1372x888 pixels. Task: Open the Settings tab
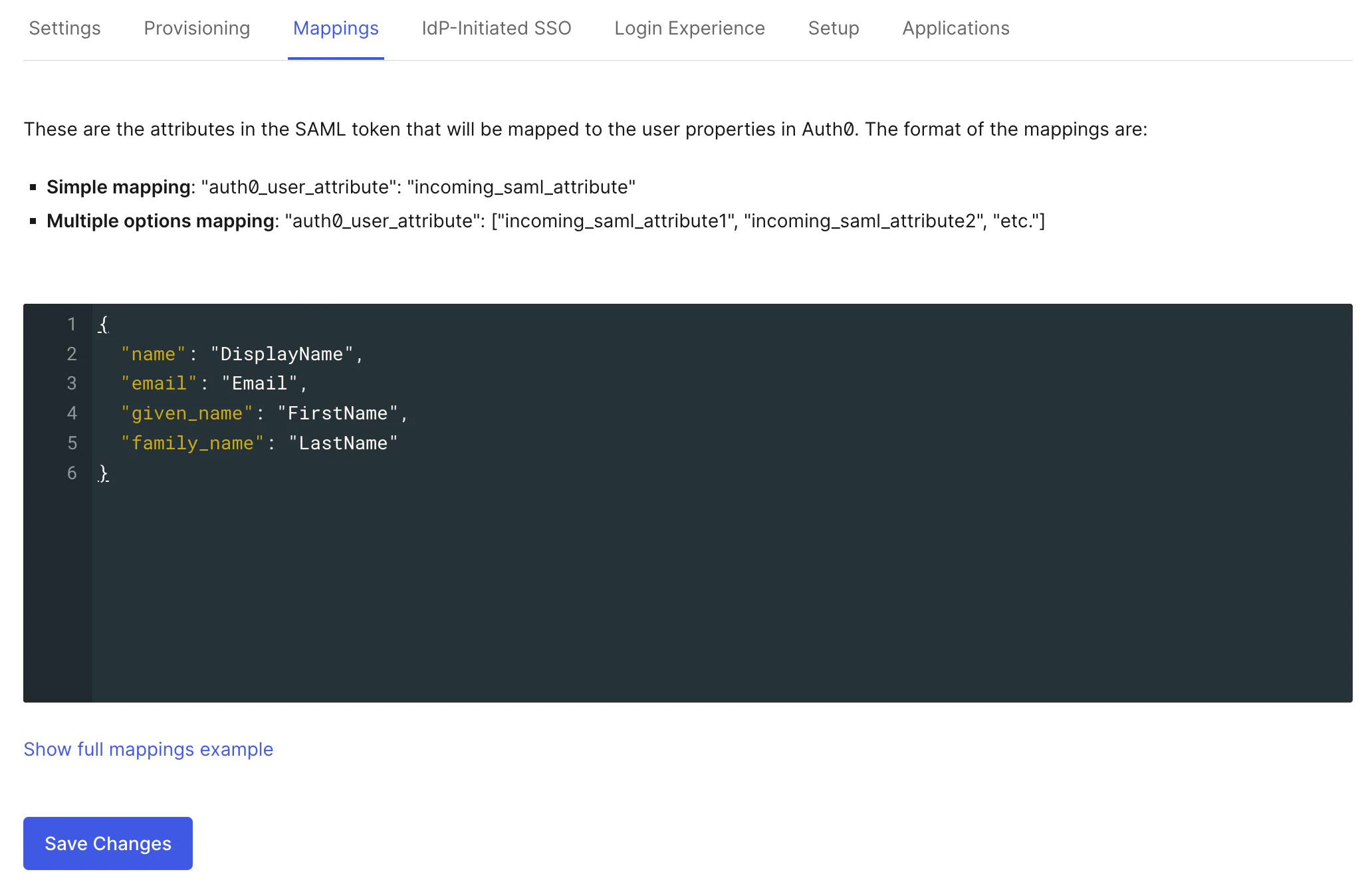coord(64,28)
